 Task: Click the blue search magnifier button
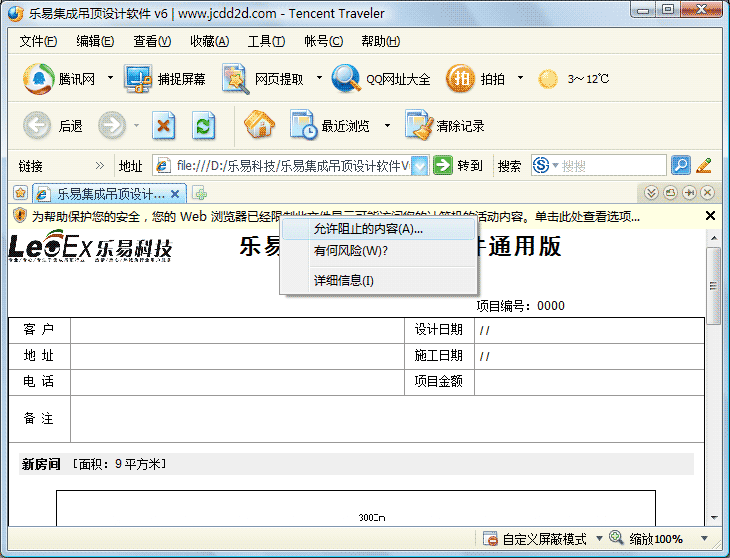(x=680, y=166)
